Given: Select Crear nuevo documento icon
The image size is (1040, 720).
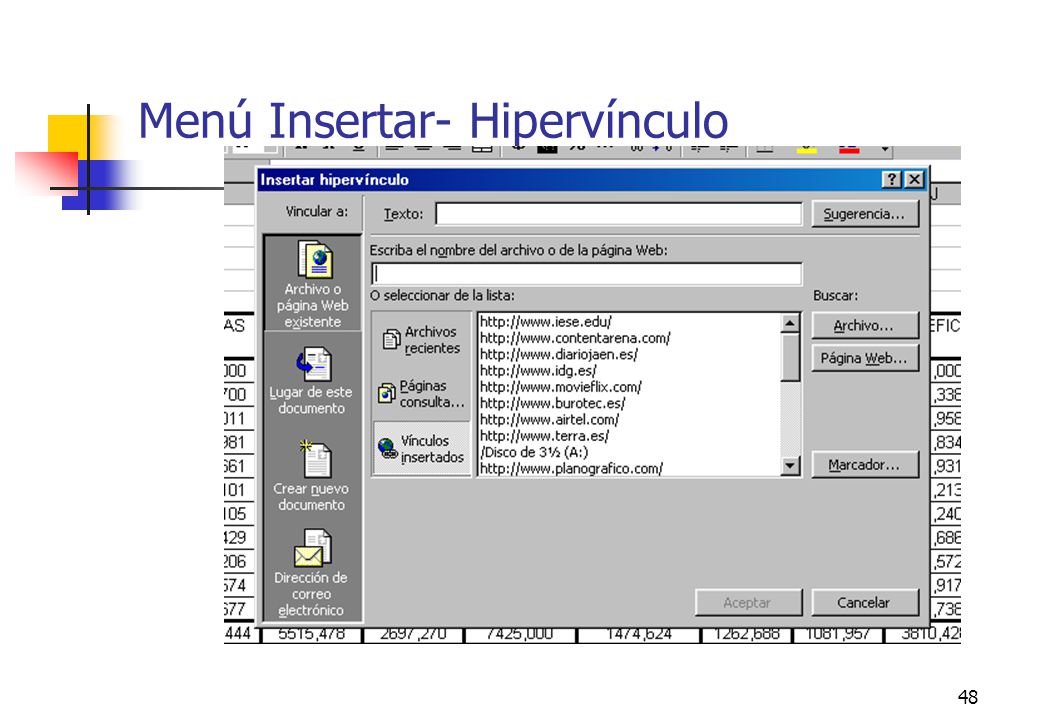Looking at the screenshot, I should [x=312, y=476].
